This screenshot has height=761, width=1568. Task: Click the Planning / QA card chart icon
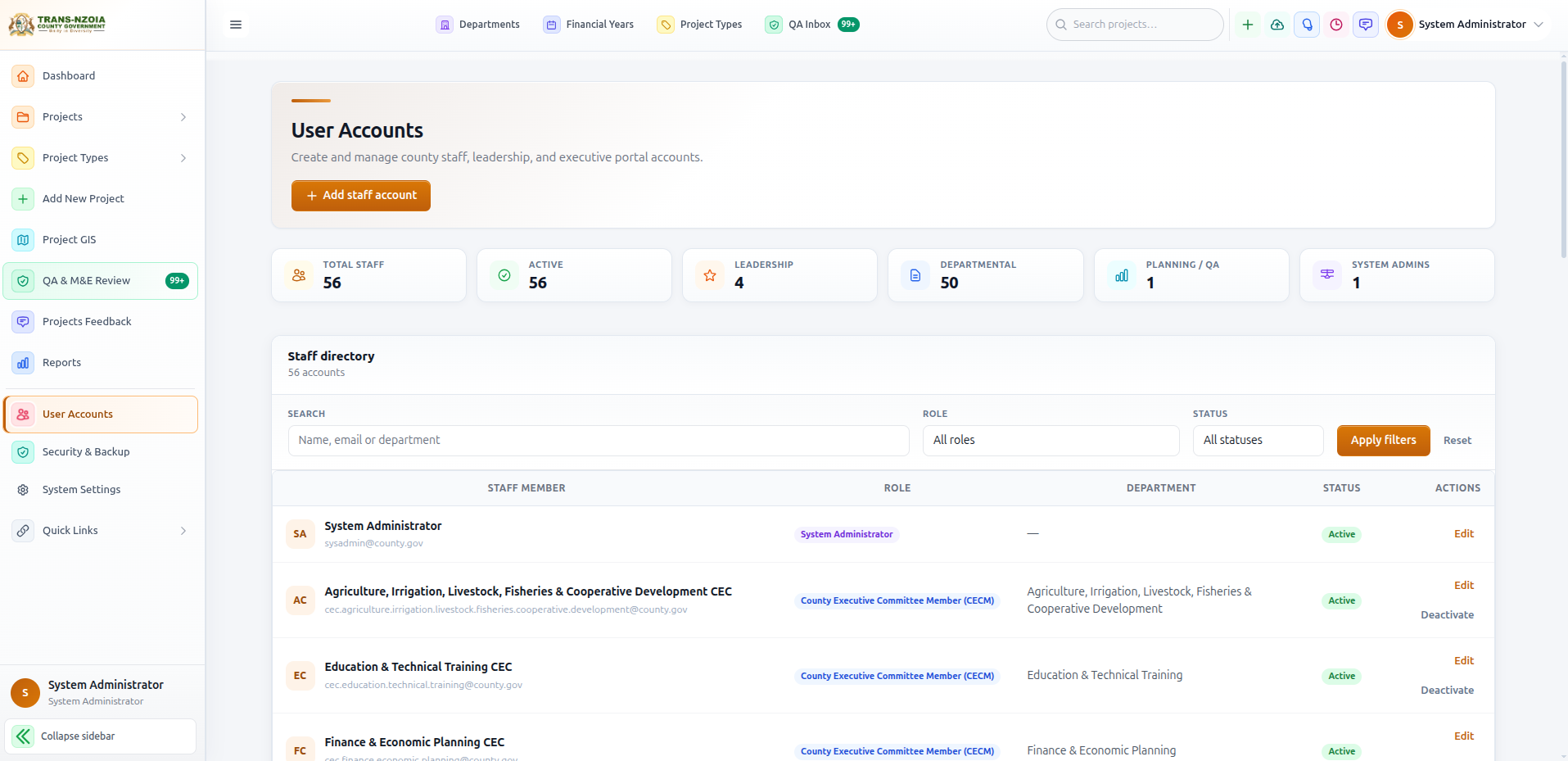coord(1122,275)
